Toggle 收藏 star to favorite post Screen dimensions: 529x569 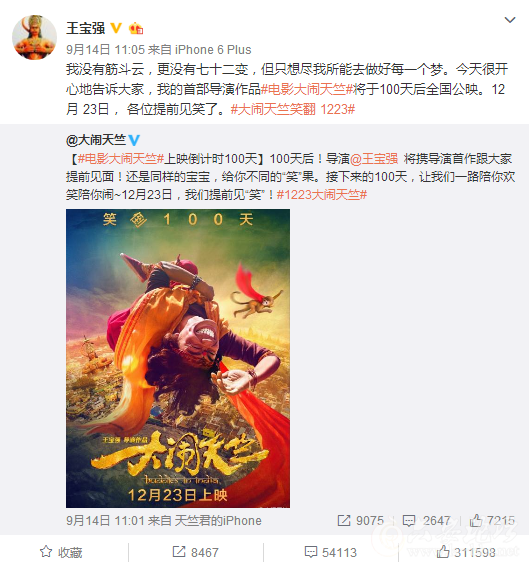(x=61, y=552)
